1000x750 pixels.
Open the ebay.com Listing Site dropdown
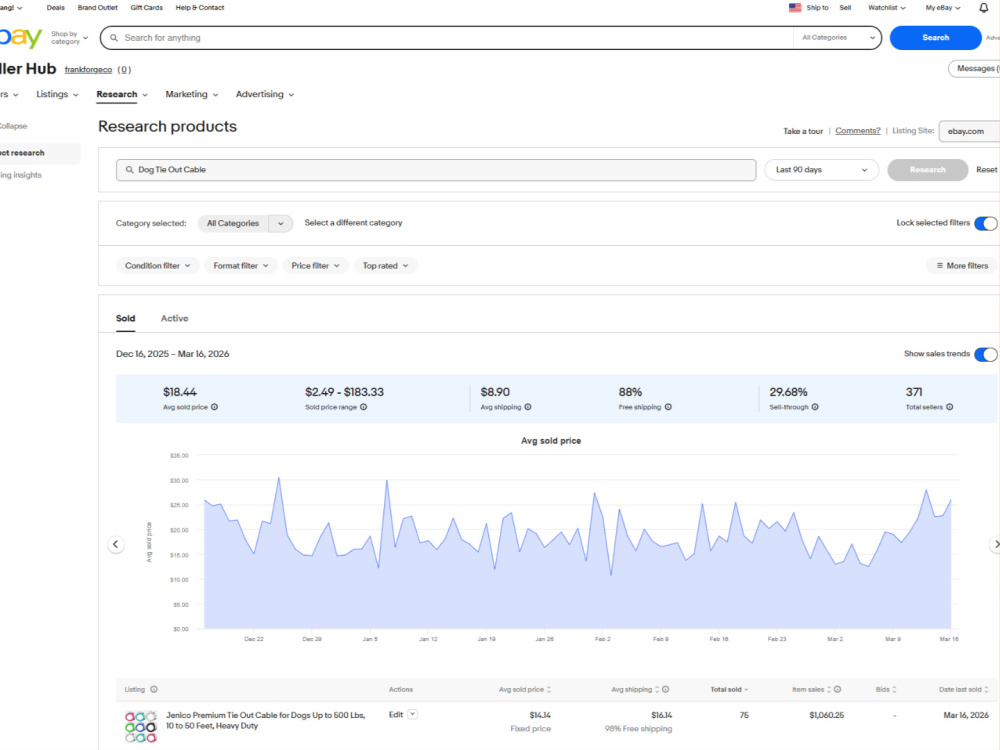(969, 131)
